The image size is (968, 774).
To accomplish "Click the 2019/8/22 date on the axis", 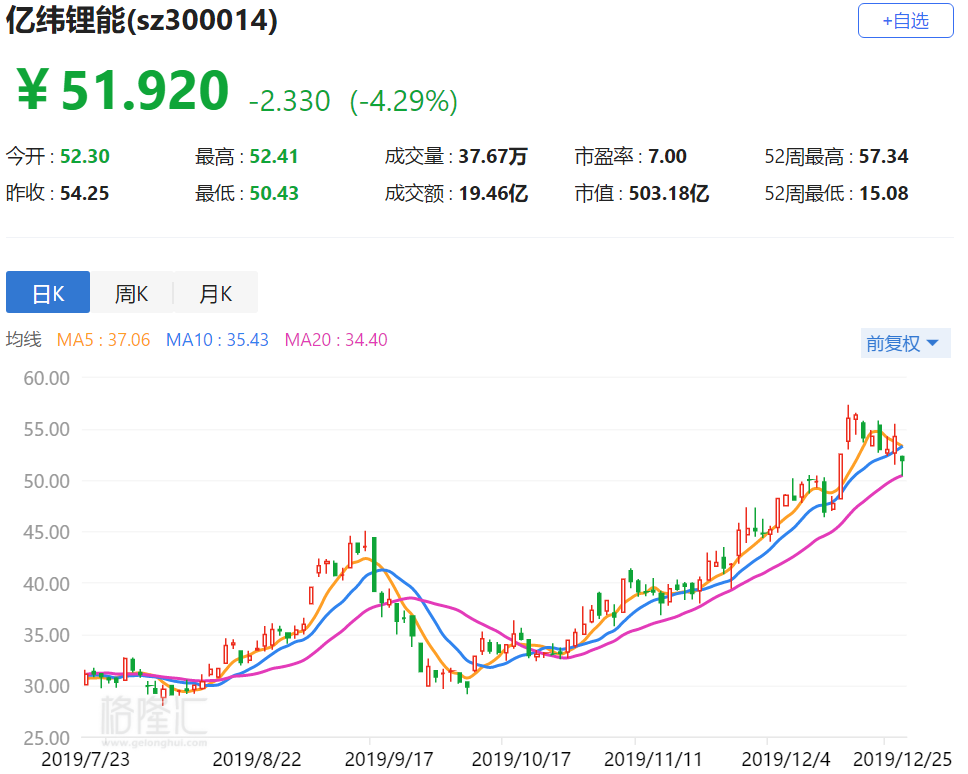I will pyautogui.click(x=257, y=759).
